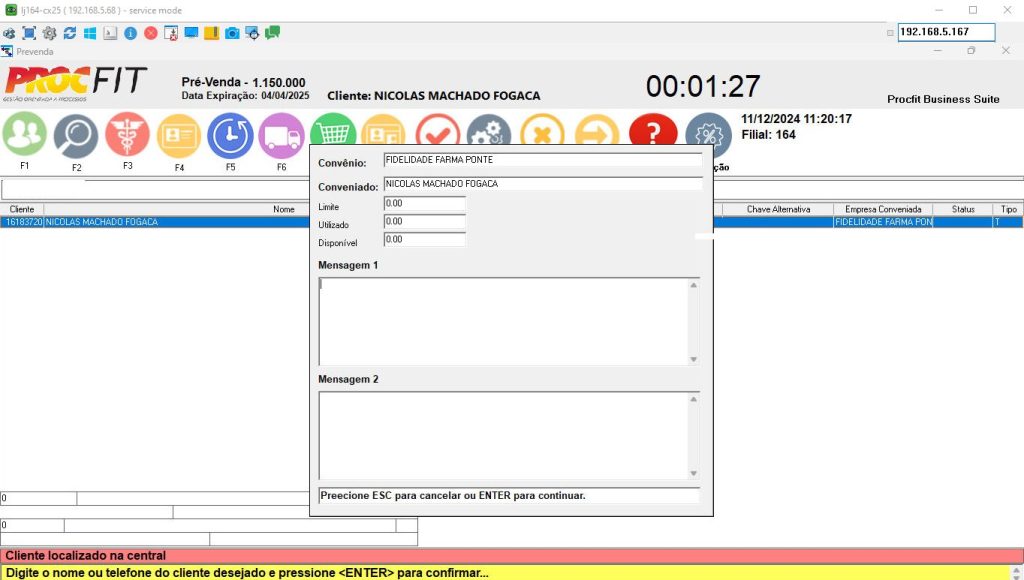Click Mensagem 2 scrollbar up arrow
Image resolution: width=1024 pixels, height=580 pixels.
click(x=694, y=399)
